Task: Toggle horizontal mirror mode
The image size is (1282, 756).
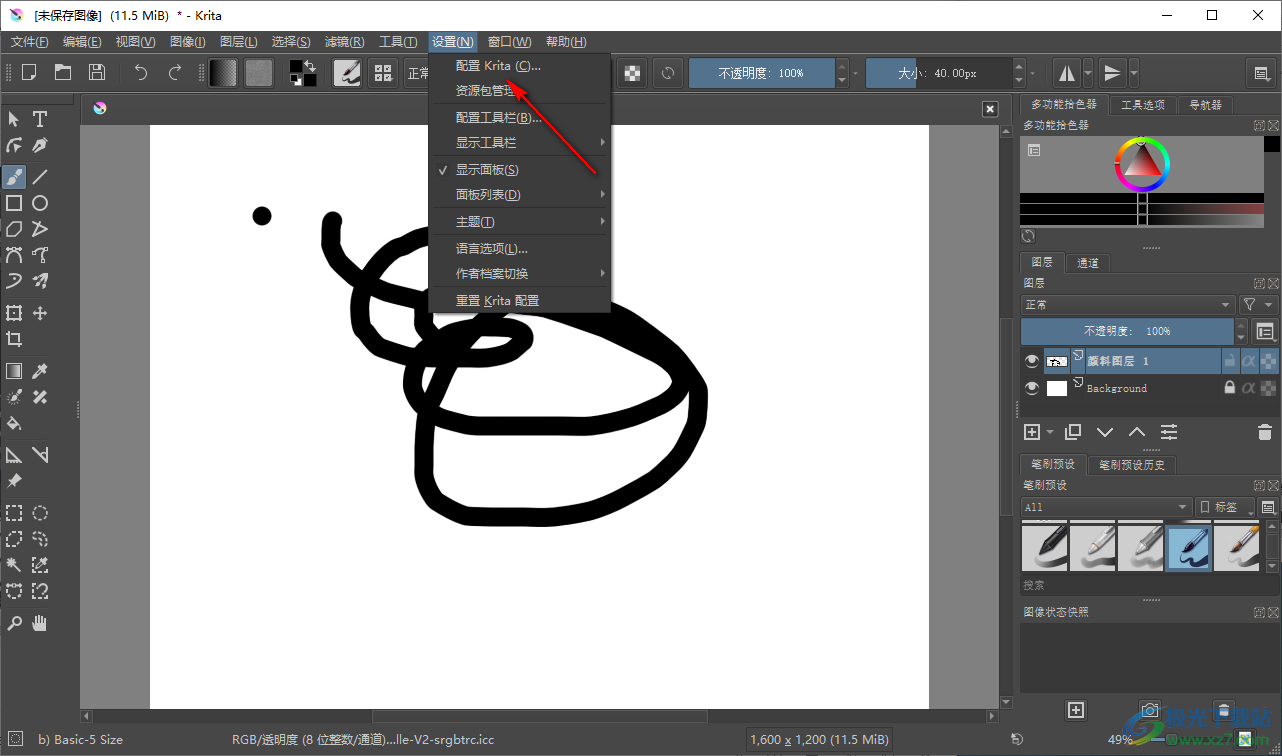Action: pyautogui.click(x=1067, y=73)
